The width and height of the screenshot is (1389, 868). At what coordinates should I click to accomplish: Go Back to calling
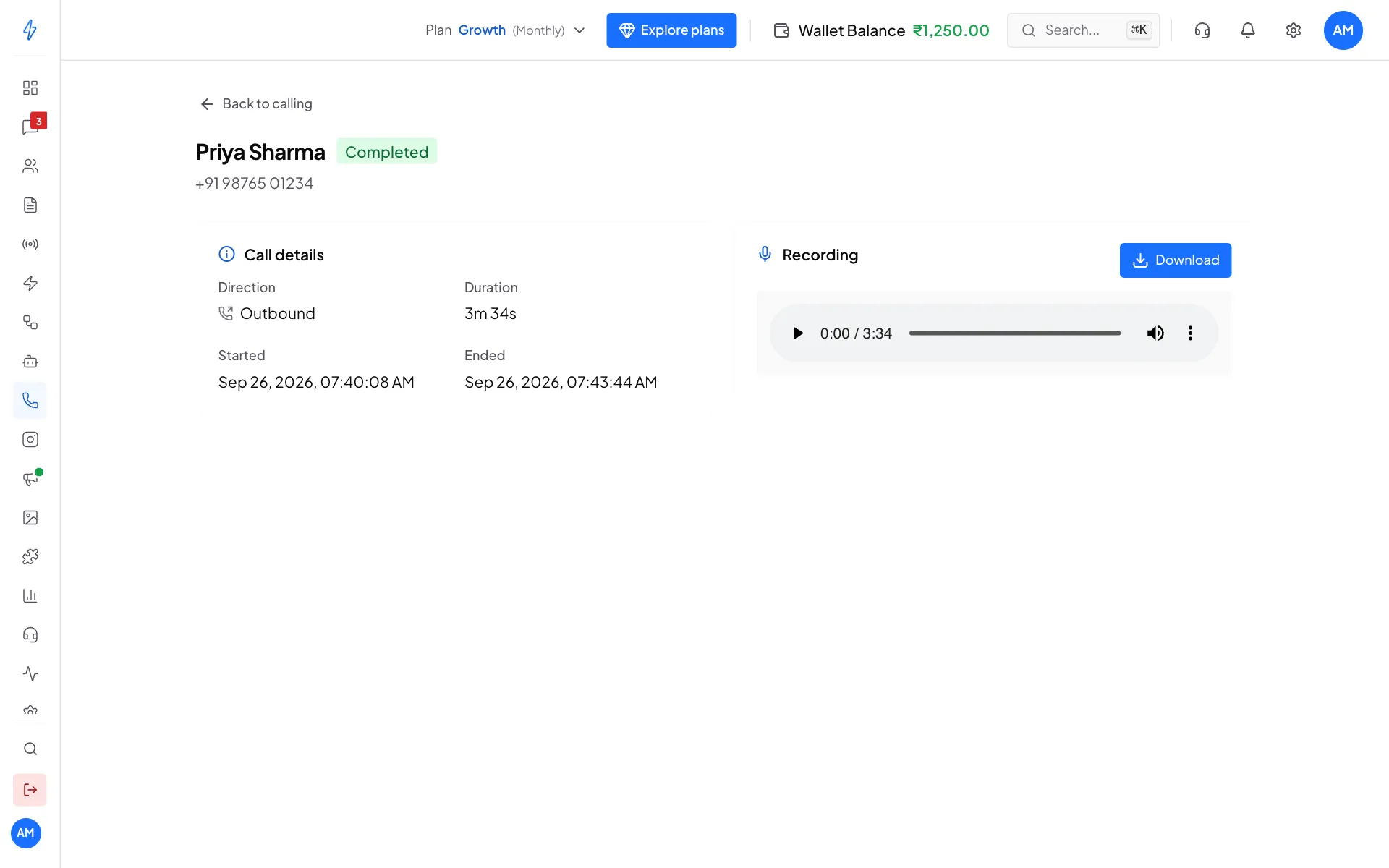(x=256, y=104)
